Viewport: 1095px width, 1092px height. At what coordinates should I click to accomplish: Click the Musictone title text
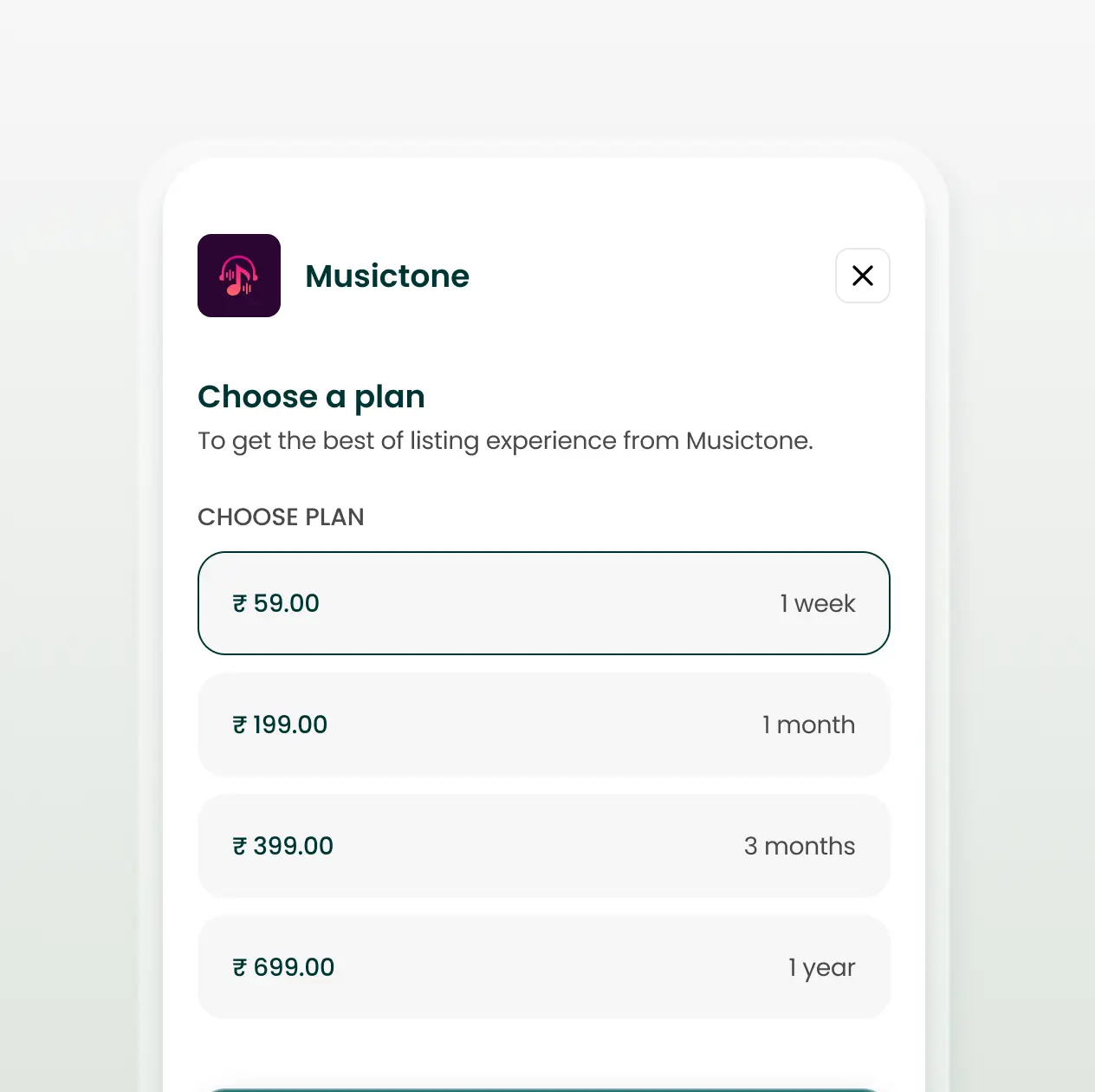click(387, 276)
